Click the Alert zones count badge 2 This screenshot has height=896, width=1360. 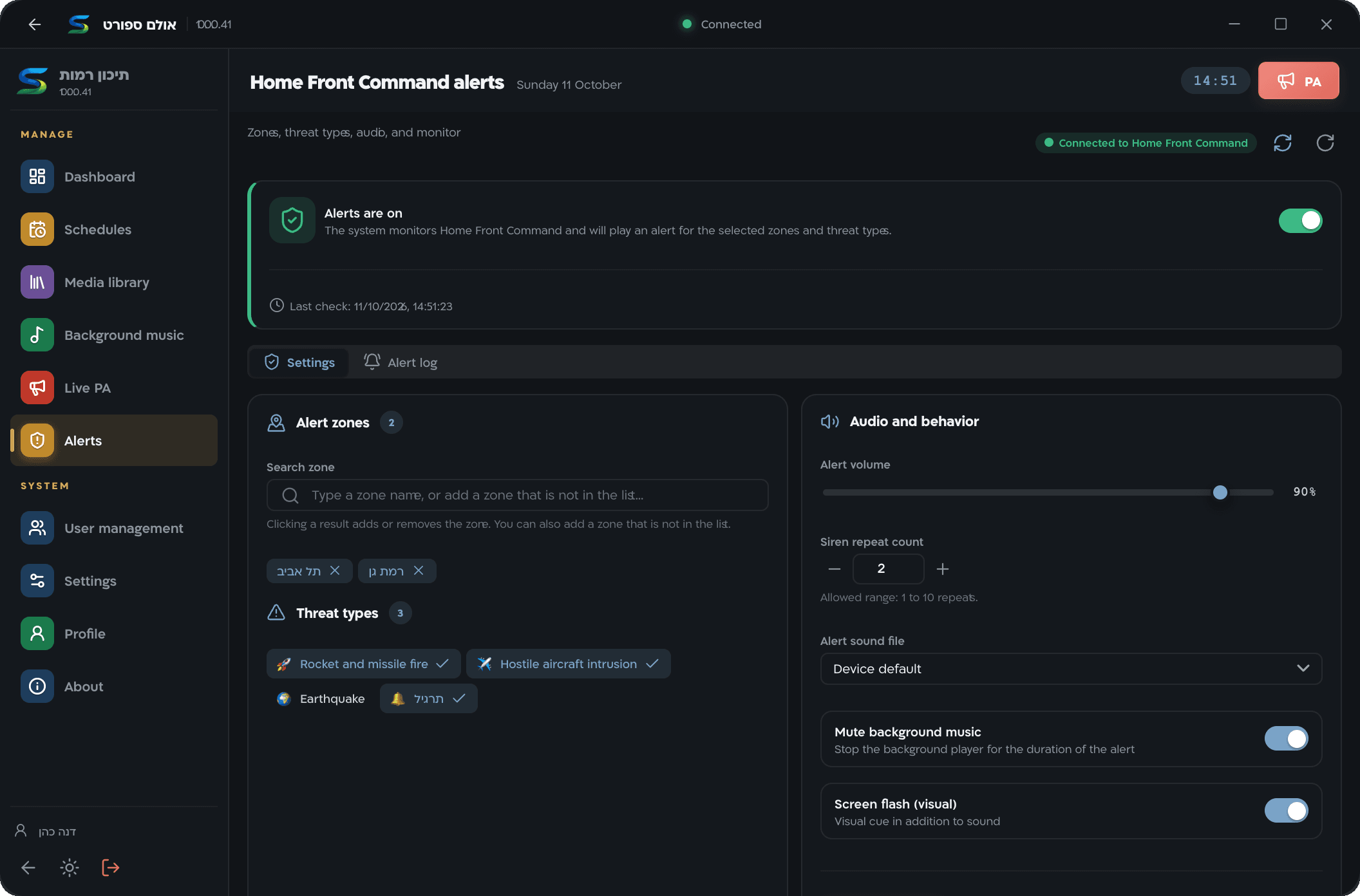tap(392, 423)
